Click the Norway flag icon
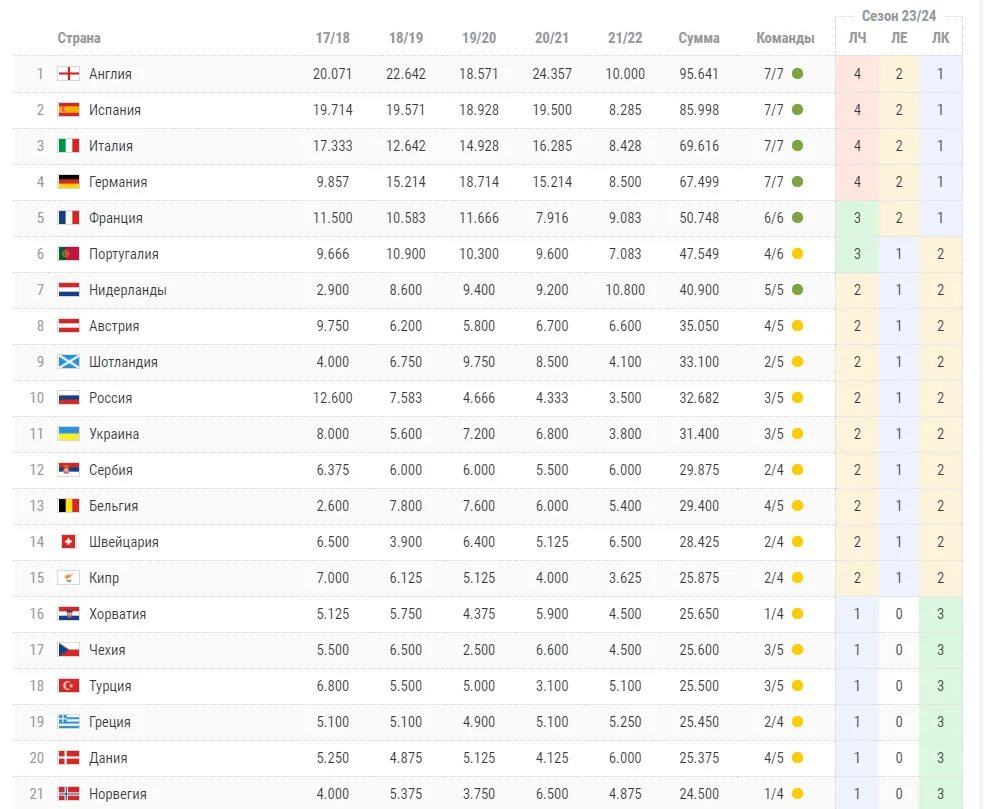 pyautogui.click(x=69, y=794)
